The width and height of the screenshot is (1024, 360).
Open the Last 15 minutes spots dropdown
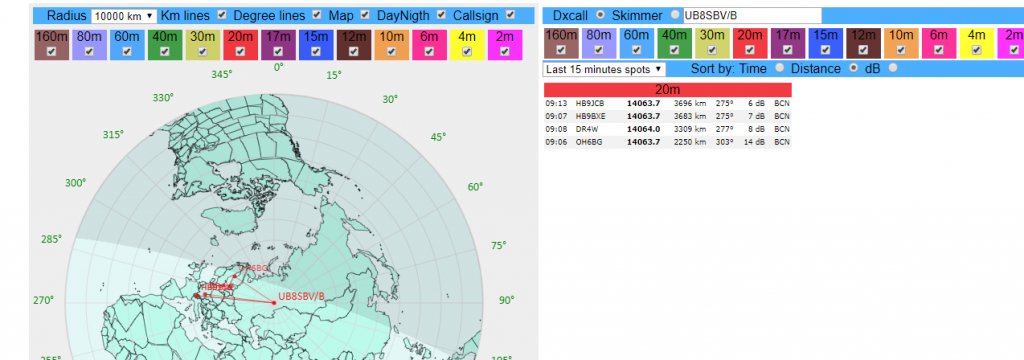coord(604,69)
